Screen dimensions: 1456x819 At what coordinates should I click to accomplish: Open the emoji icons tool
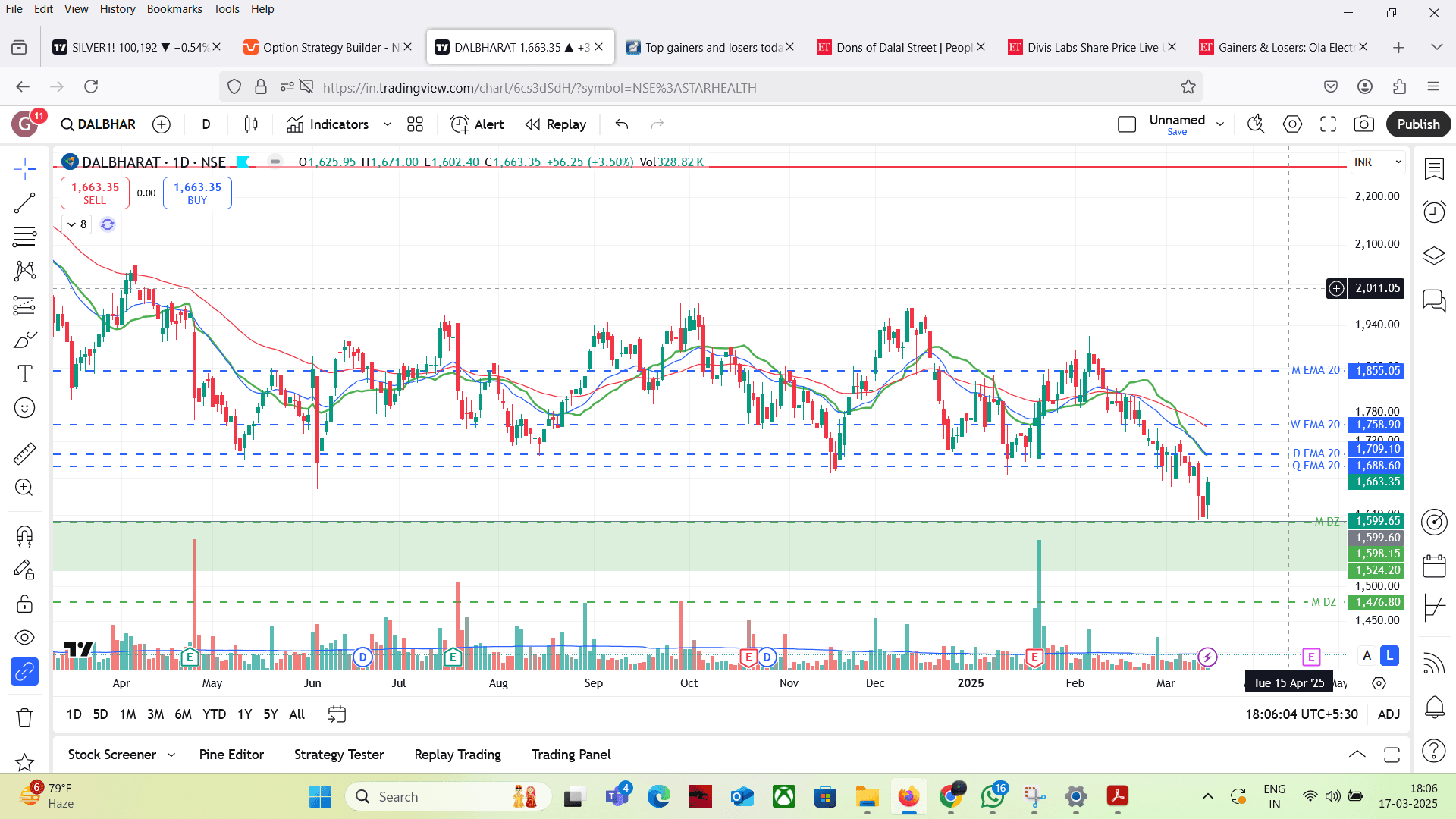[25, 408]
